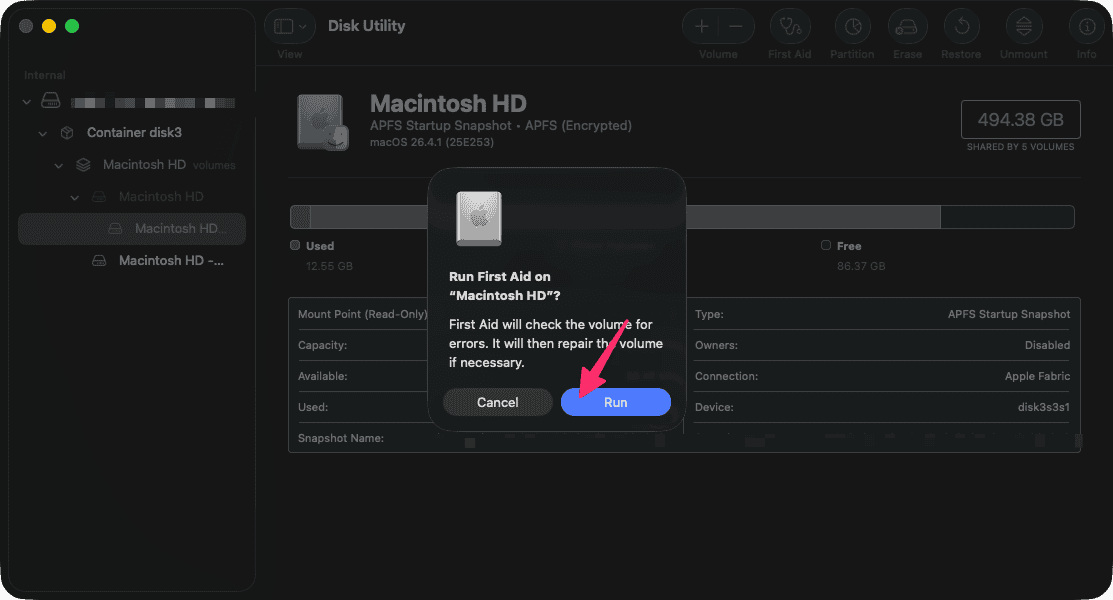This screenshot has width=1113, height=600.
Task: Collapse the Container disk3 tree entry
Action: [42, 132]
